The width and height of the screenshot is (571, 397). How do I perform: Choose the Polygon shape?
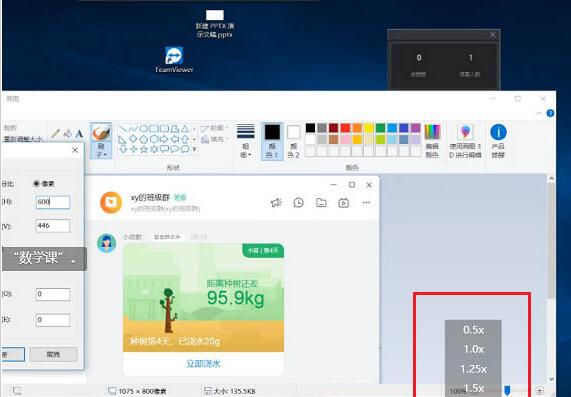pyautogui.click(x=175, y=129)
